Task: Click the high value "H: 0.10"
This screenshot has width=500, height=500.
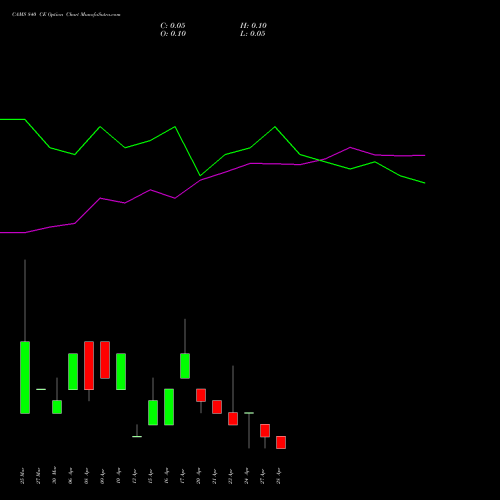Action: pyautogui.click(x=253, y=26)
